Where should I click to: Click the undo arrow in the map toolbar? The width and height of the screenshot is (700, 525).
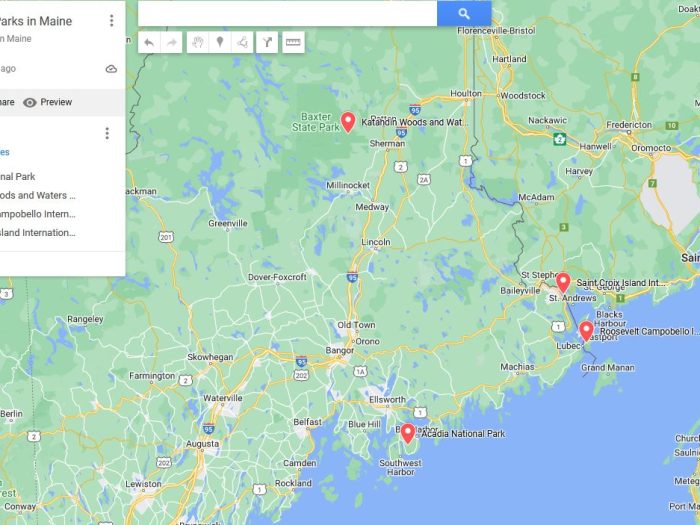pos(149,42)
